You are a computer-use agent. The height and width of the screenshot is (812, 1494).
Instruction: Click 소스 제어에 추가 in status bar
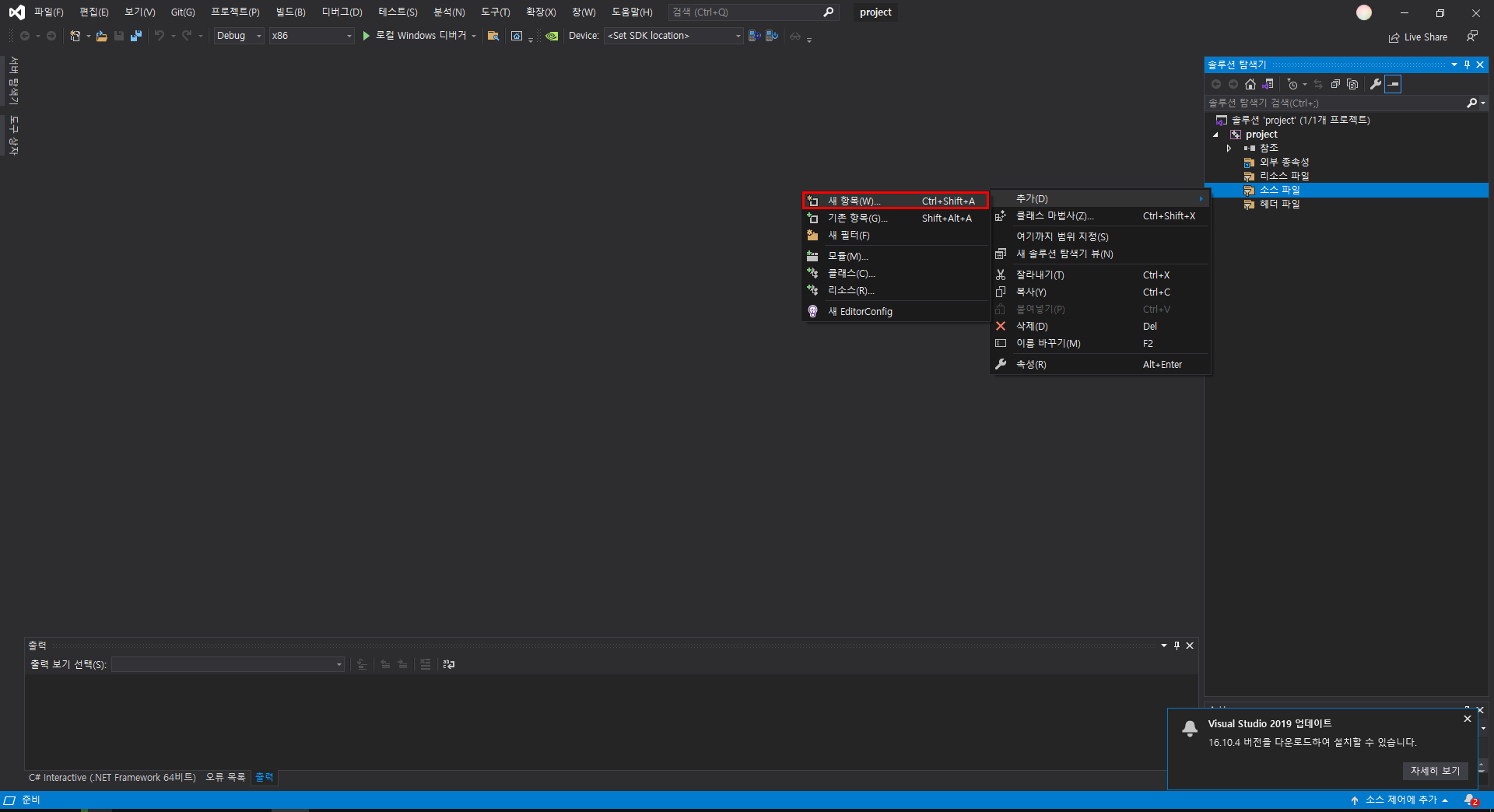(1401, 800)
